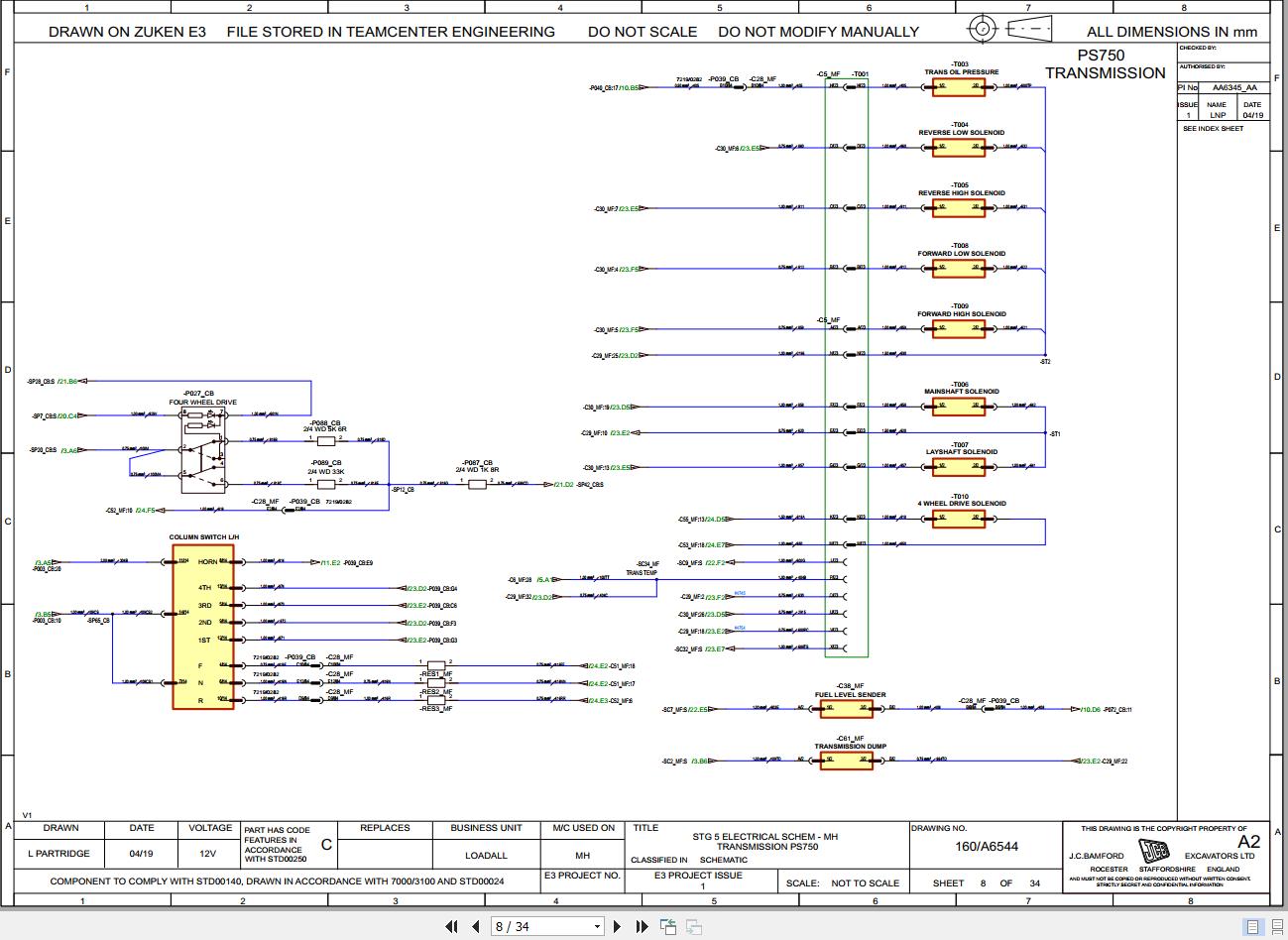
Task: Click the PS750 TRANSMISSION title text
Action: 1105,64
